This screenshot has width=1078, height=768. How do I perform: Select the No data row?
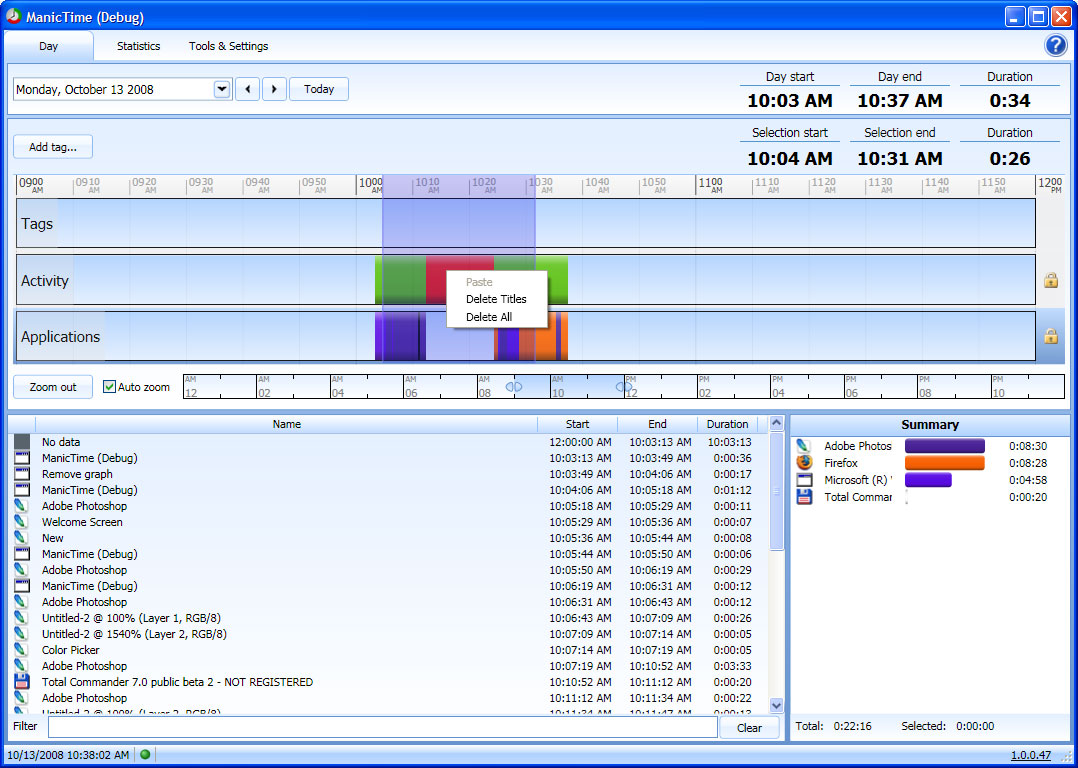click(x=389, y=442)
